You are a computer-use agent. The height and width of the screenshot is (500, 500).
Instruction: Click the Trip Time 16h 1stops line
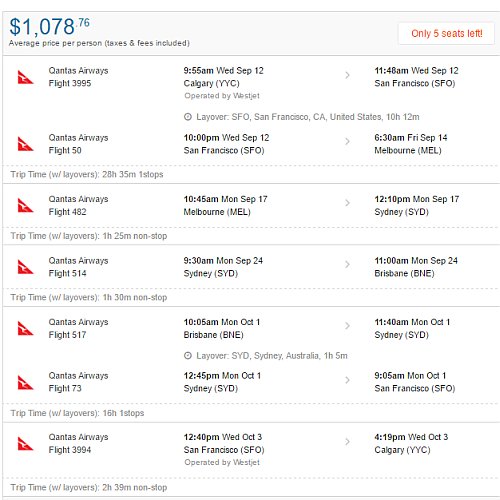click(77, 413)
